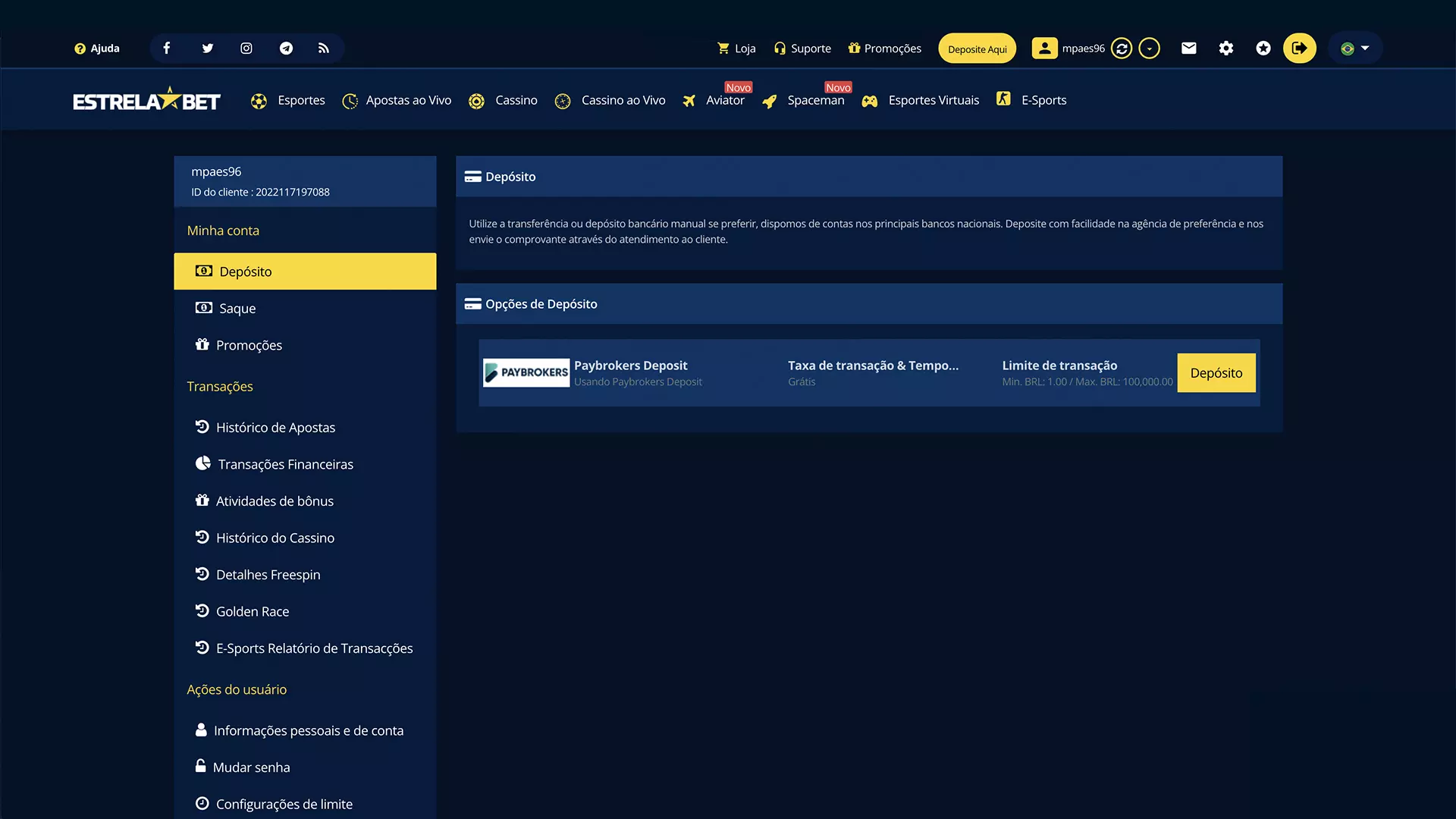
Task: Open the Twitter social icon
Action: pyautogui.click(x=207, y=49)
